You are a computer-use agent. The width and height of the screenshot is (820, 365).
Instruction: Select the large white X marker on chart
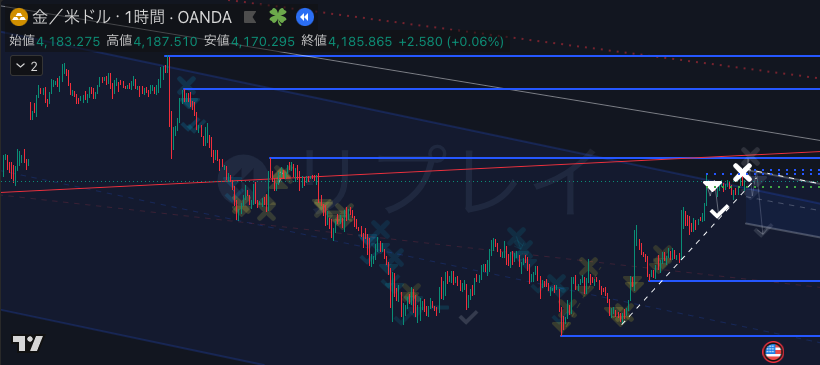[x=742, y=173]
